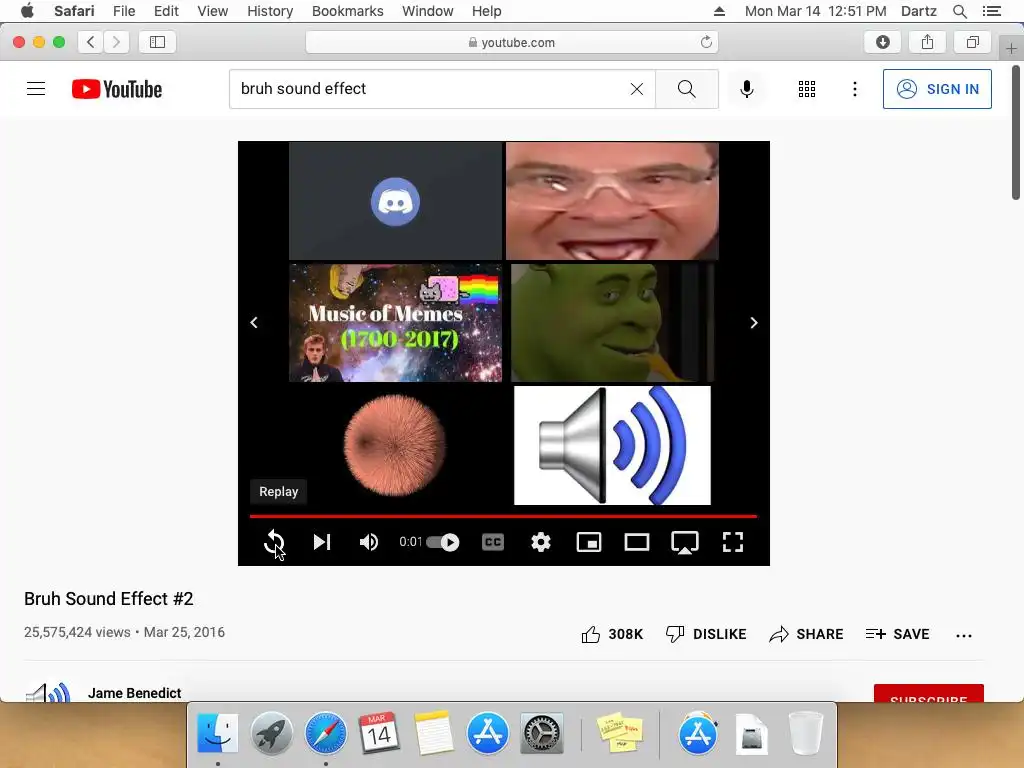The height and width of the screenshot is (768, 1024).
Task: Show previous suggested videos arrow
Action: pos(254,323)
